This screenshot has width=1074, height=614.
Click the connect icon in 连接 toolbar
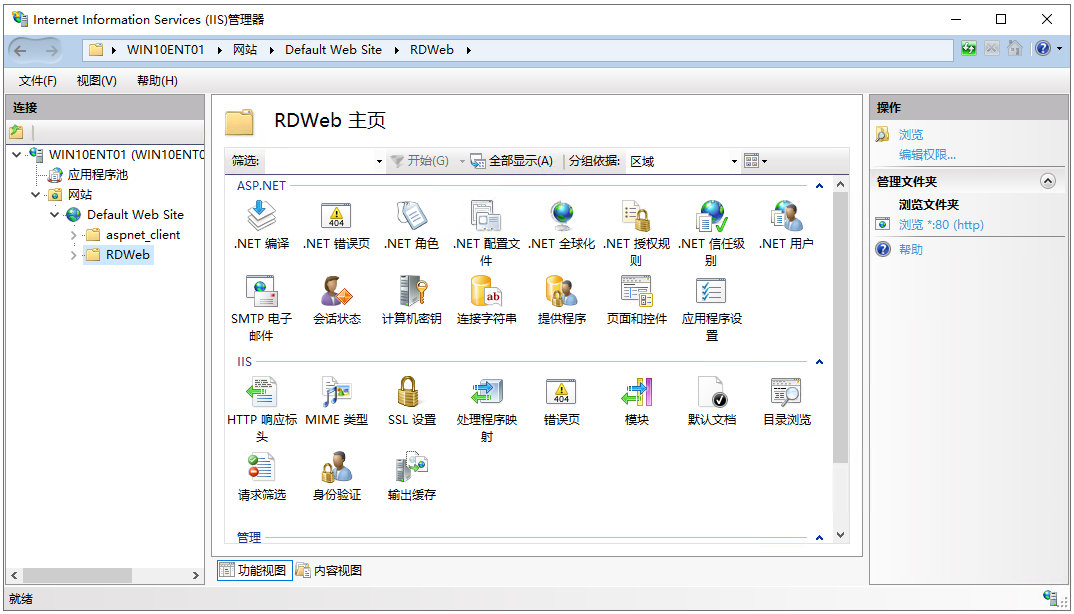point(16,132)
